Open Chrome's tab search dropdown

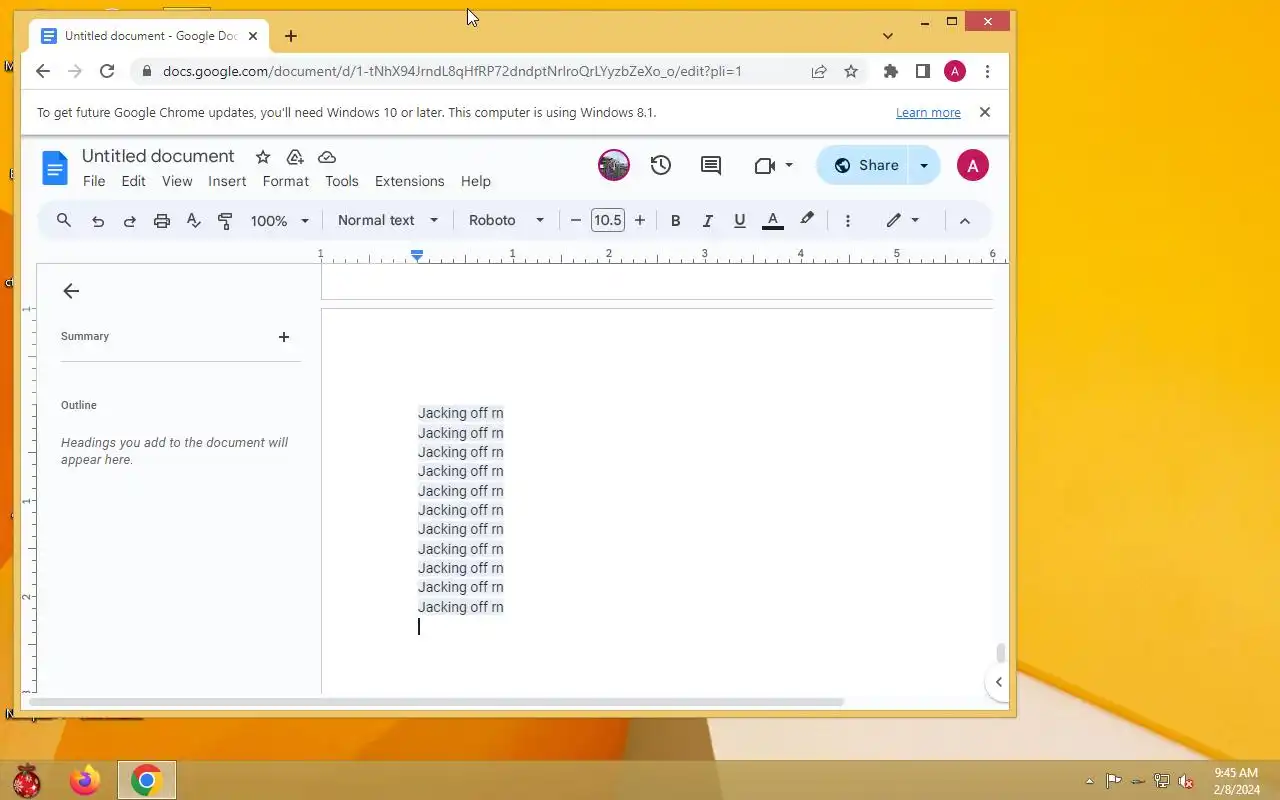[888, 36]
